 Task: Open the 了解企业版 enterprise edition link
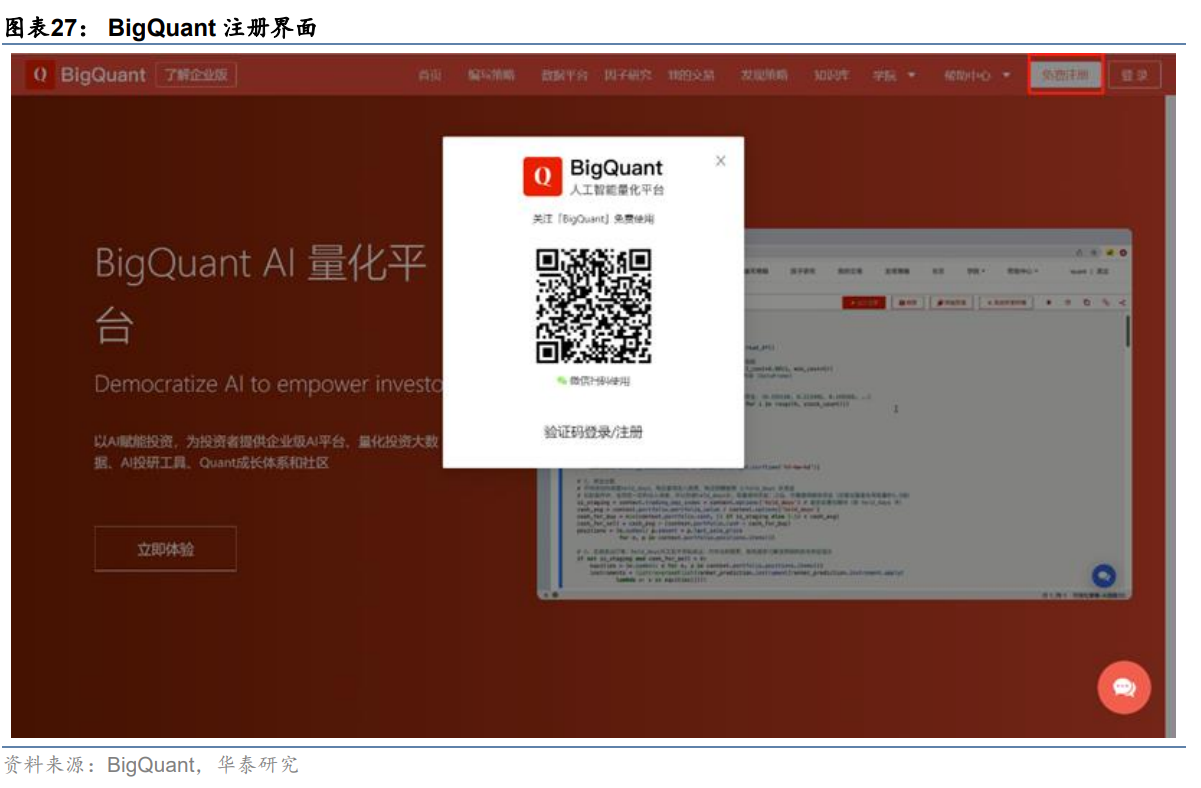tap(196, 75)
